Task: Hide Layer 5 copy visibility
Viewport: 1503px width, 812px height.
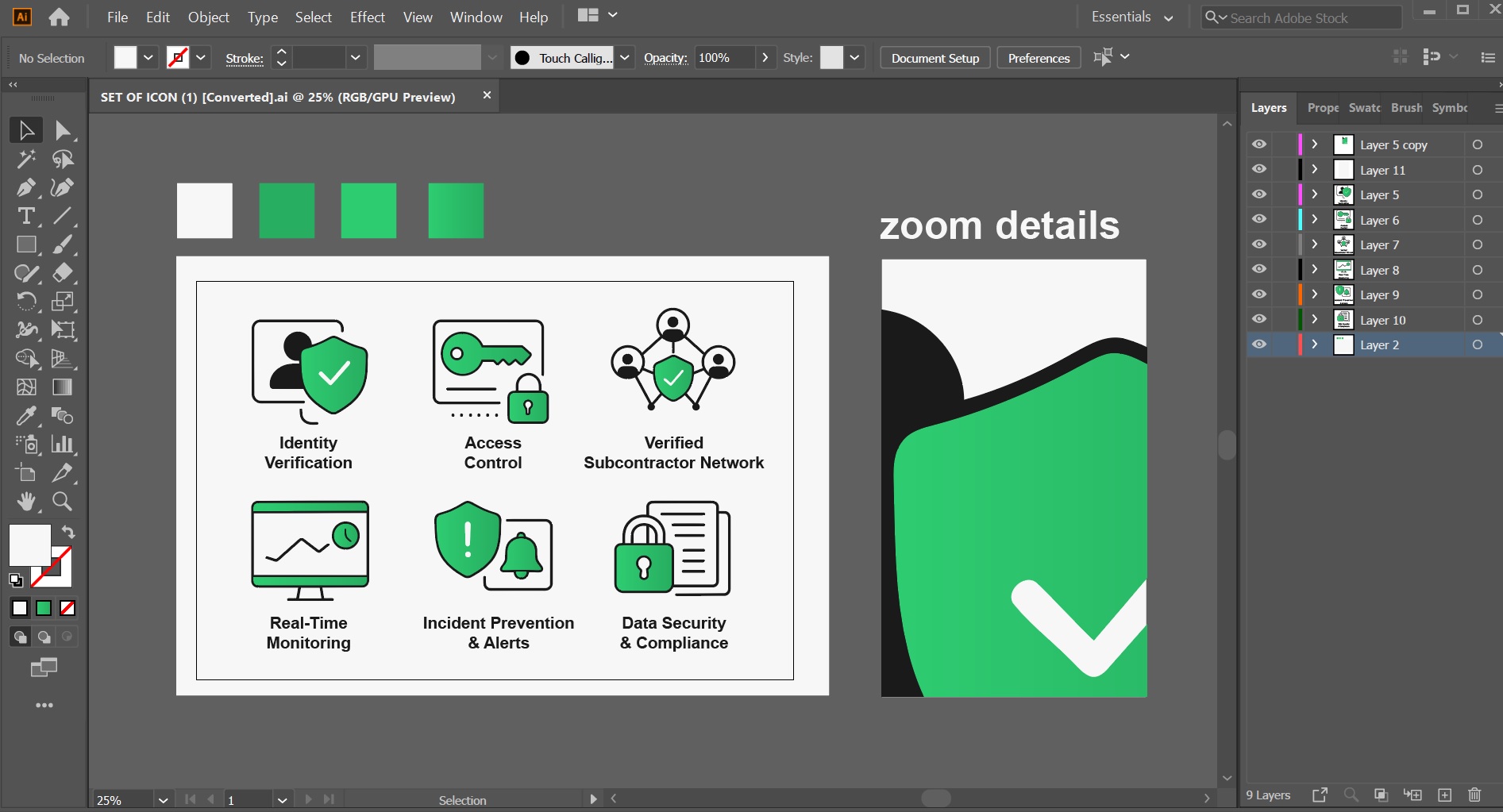Action: coord(1259,144)
